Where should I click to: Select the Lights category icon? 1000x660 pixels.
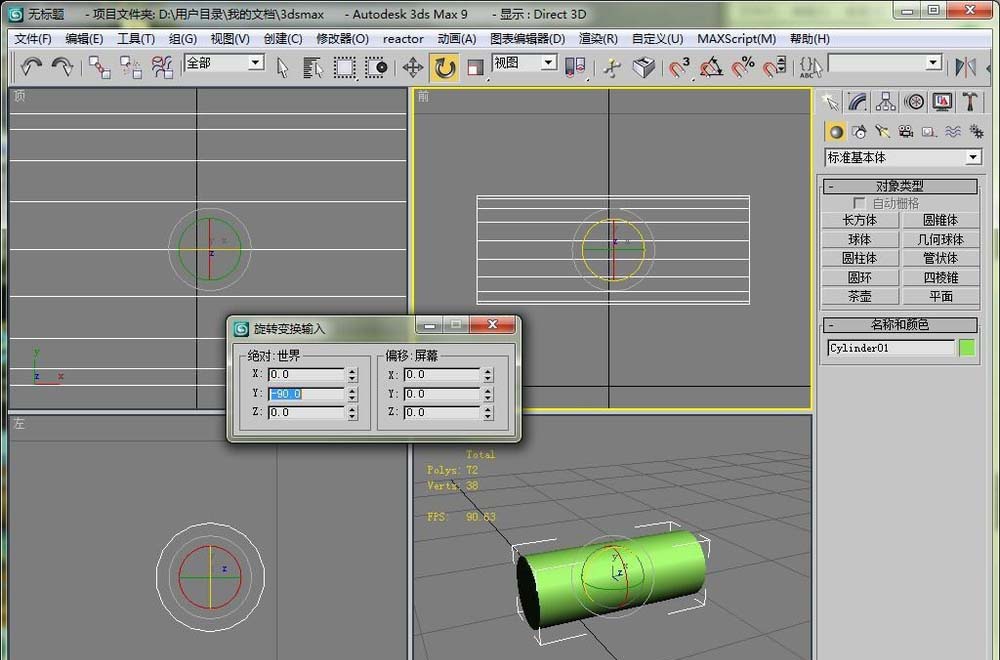click(x=883, y=131)
